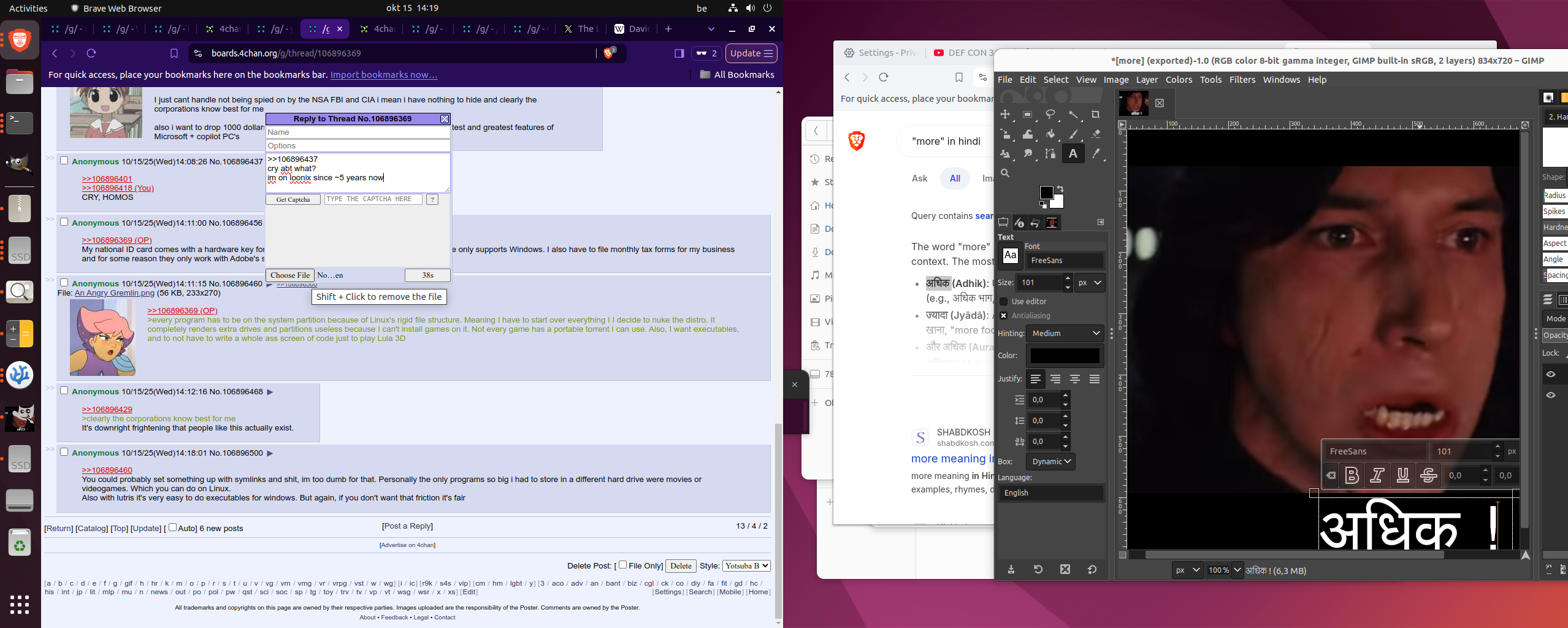Click the Bold button in the text overlay
1568x628 pixels.
tap(1352, 476)
